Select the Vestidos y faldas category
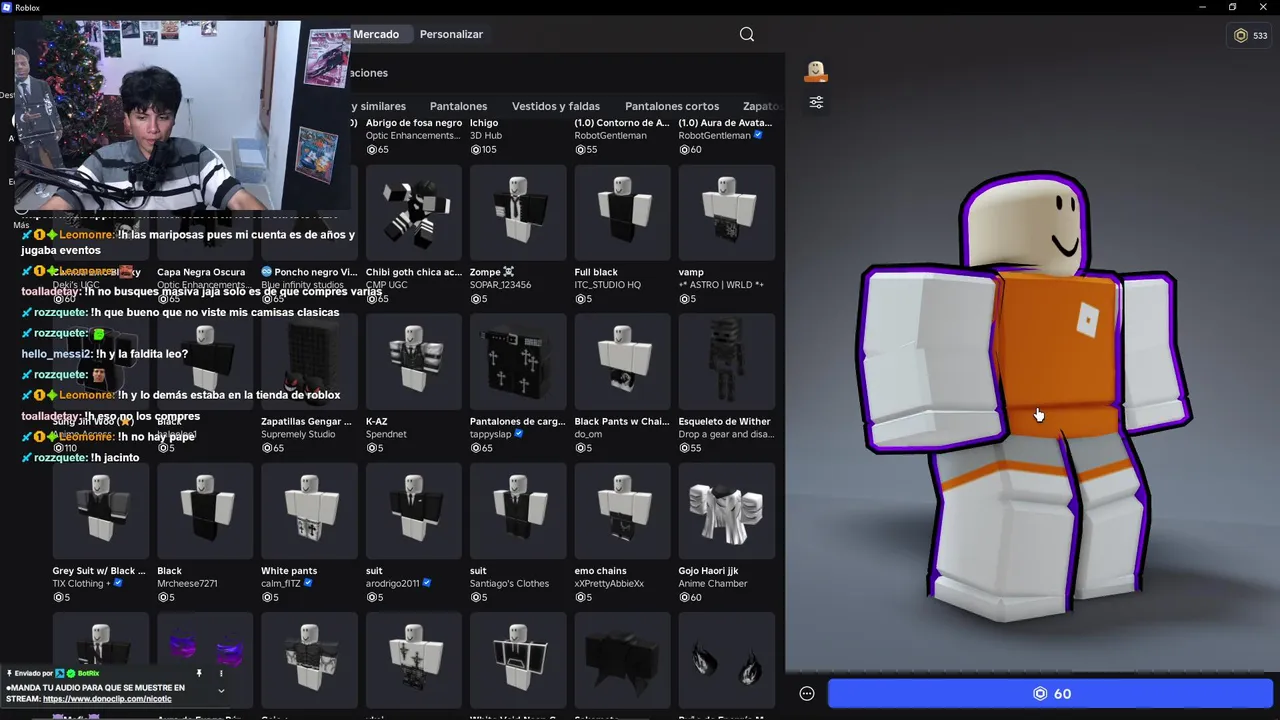 (556, 106)
